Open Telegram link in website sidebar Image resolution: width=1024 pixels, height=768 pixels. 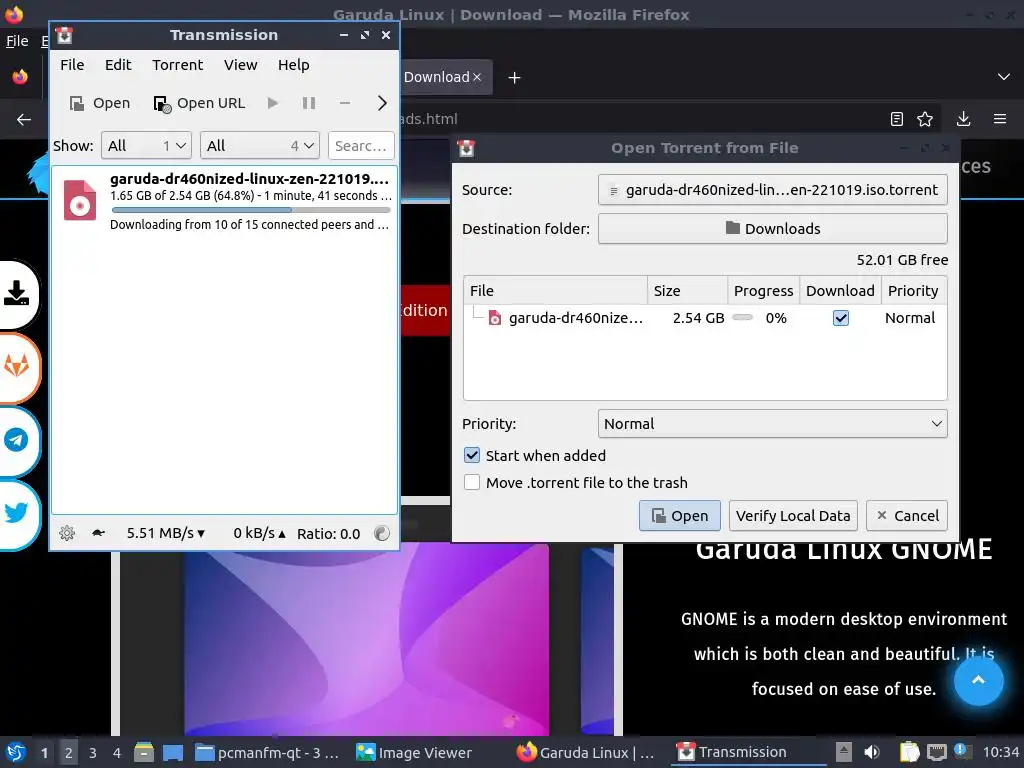coord(16,440)
